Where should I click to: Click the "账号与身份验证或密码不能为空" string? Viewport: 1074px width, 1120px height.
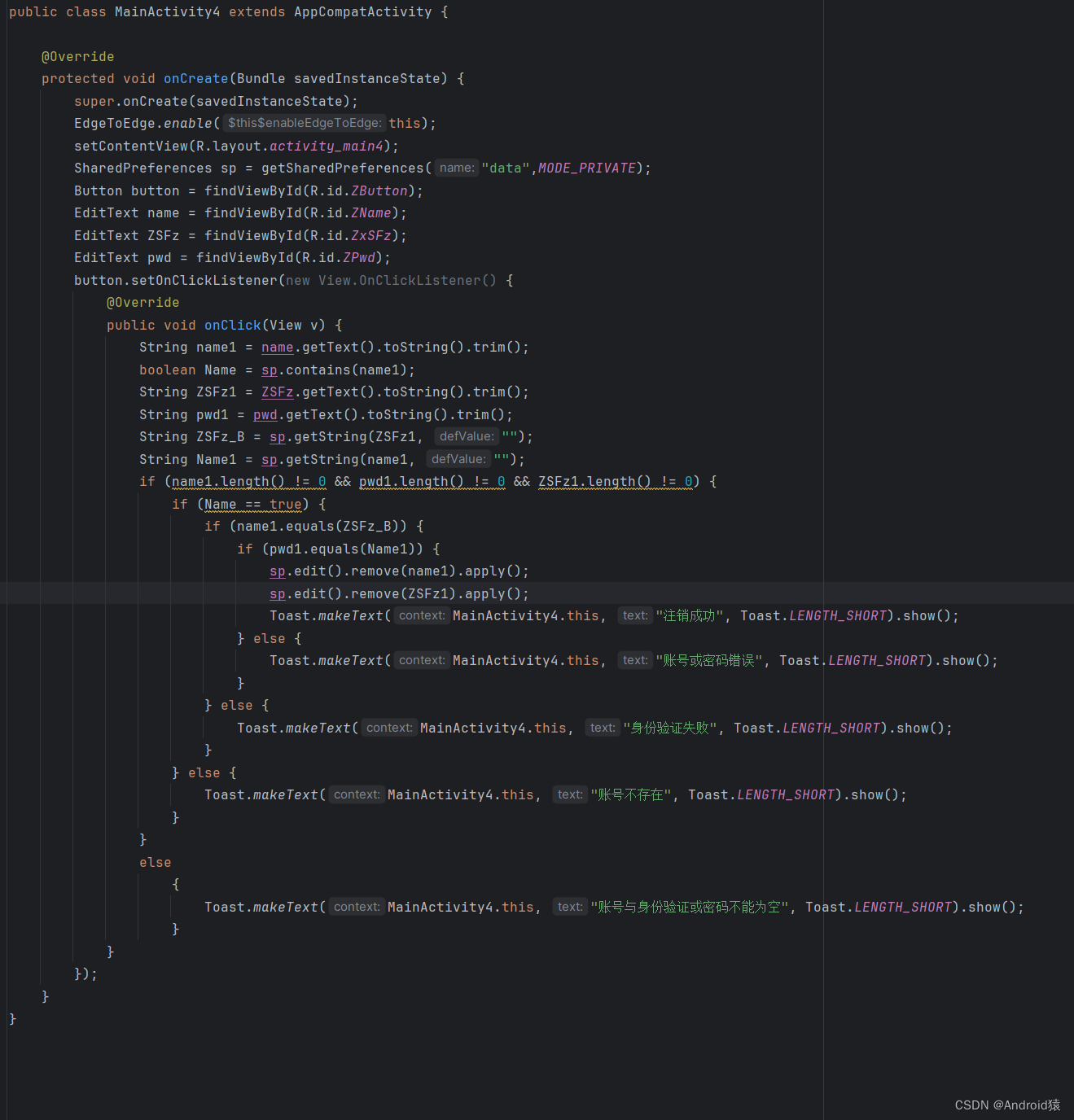[690, 907]
